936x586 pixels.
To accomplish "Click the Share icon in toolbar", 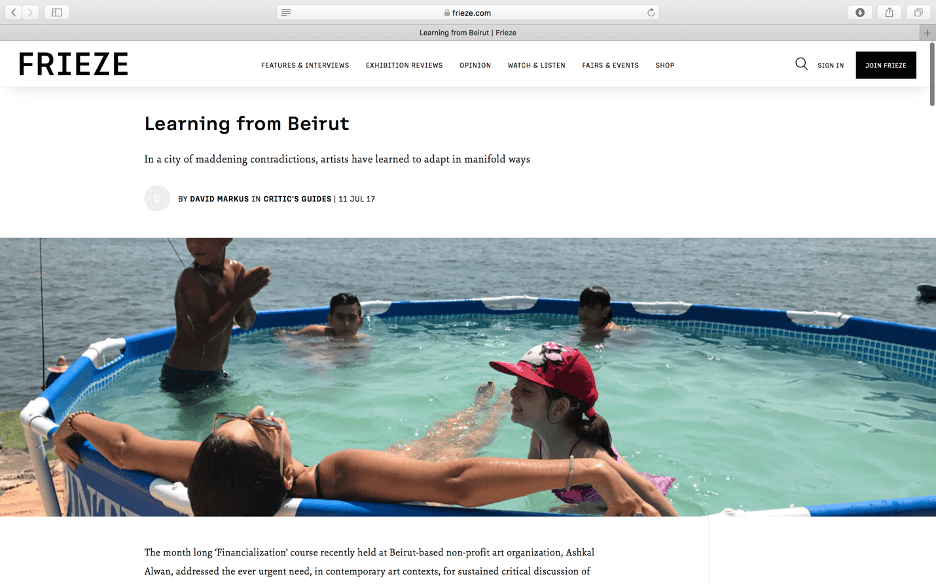I will click(889, 13).
